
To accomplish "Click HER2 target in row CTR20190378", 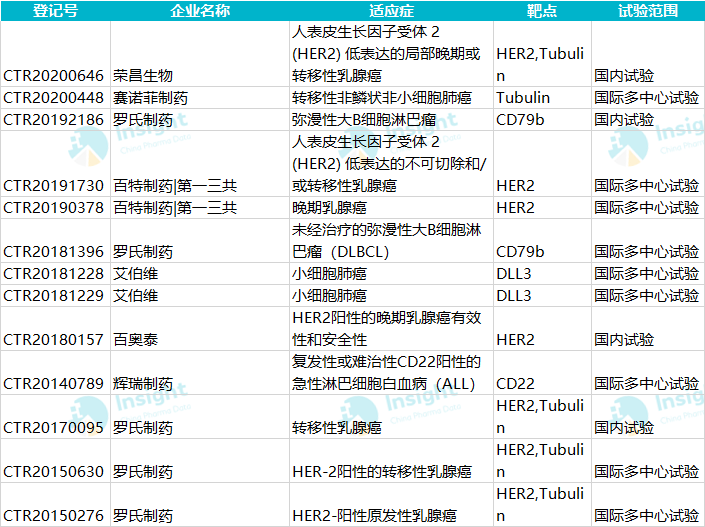I will click(x=515, y=208).
